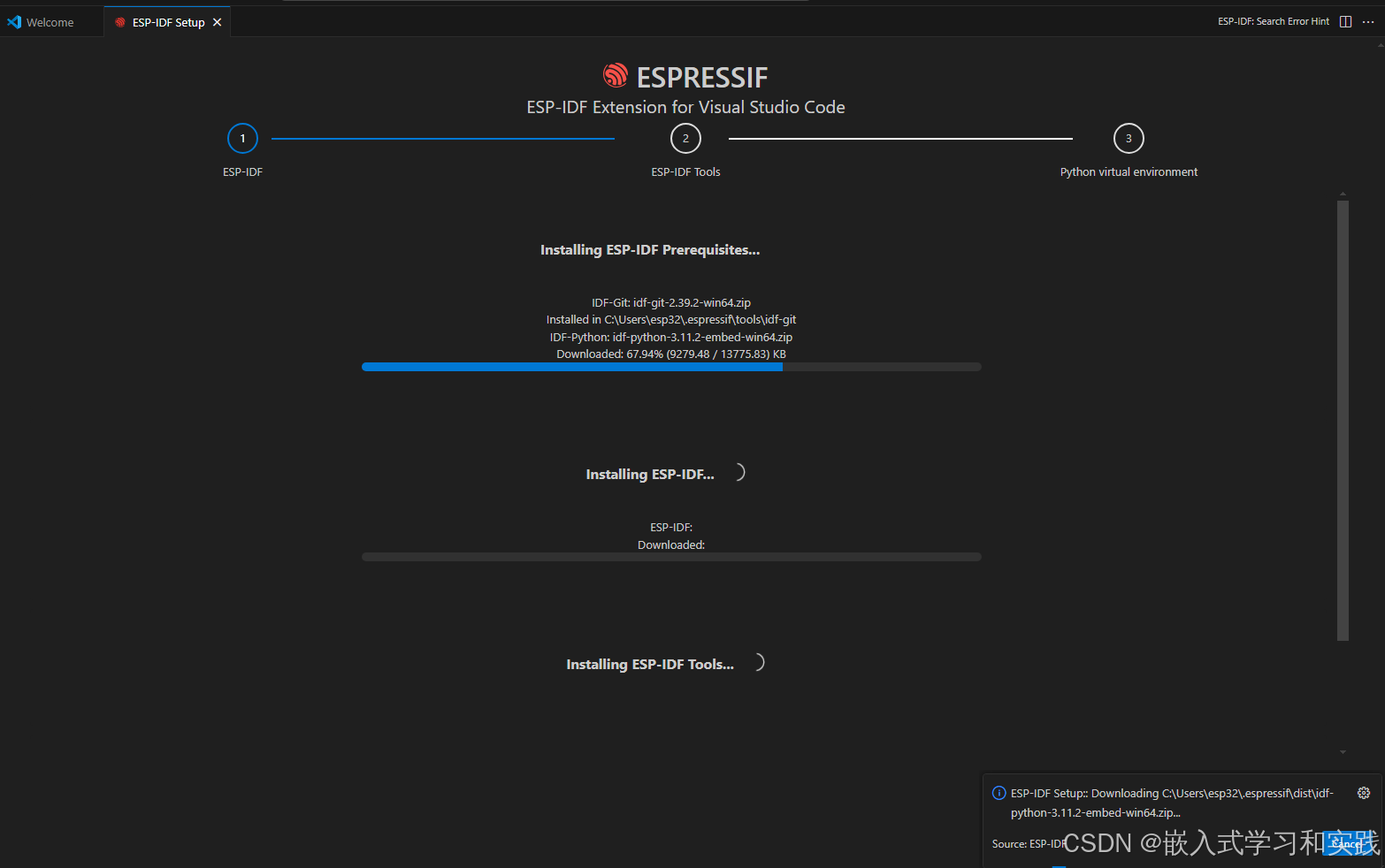Click the scrollbar down arrow
Screen dimensions: 1385x868
(1343, 752)
